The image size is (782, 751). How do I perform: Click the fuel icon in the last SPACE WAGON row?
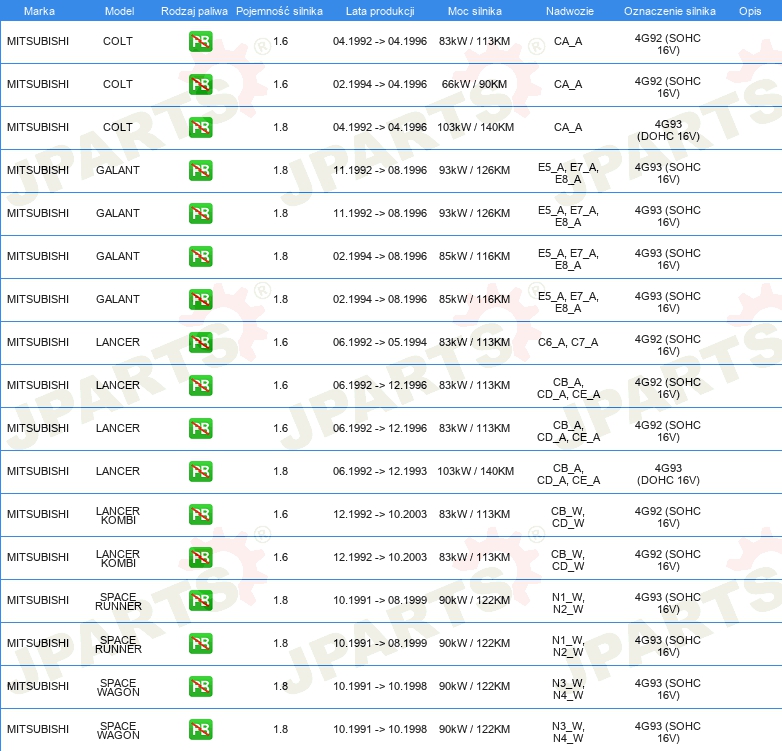pyautogui.click(x=200, y=730)
